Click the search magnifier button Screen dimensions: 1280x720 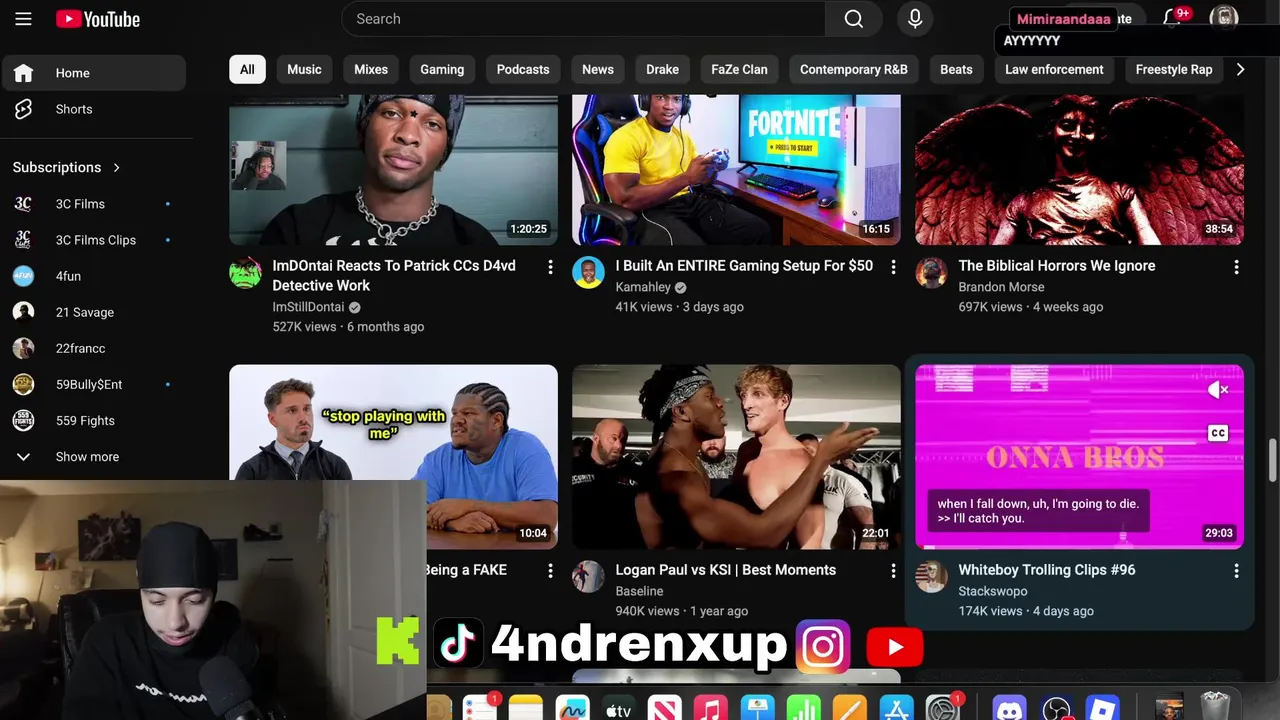[x=853, y=19]
